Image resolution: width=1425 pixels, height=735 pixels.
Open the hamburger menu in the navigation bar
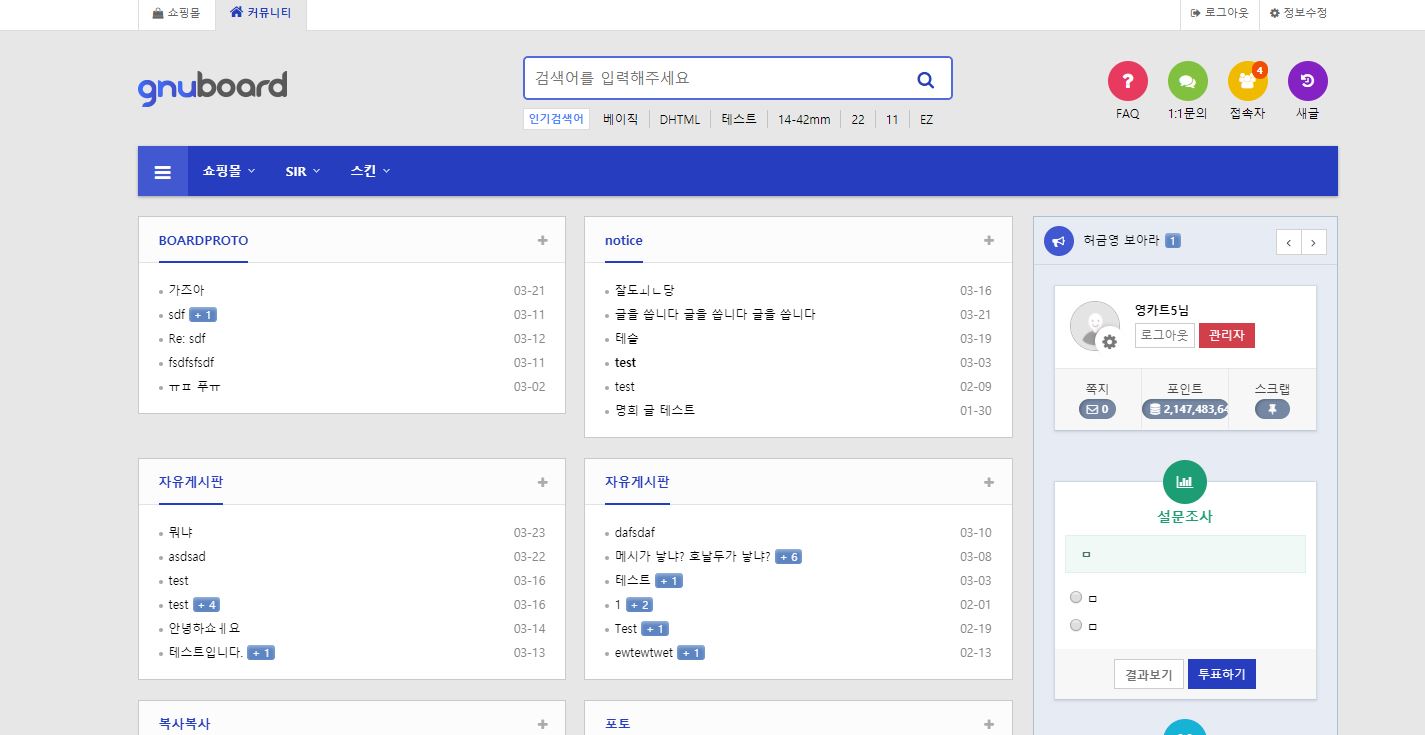(162, 172)
